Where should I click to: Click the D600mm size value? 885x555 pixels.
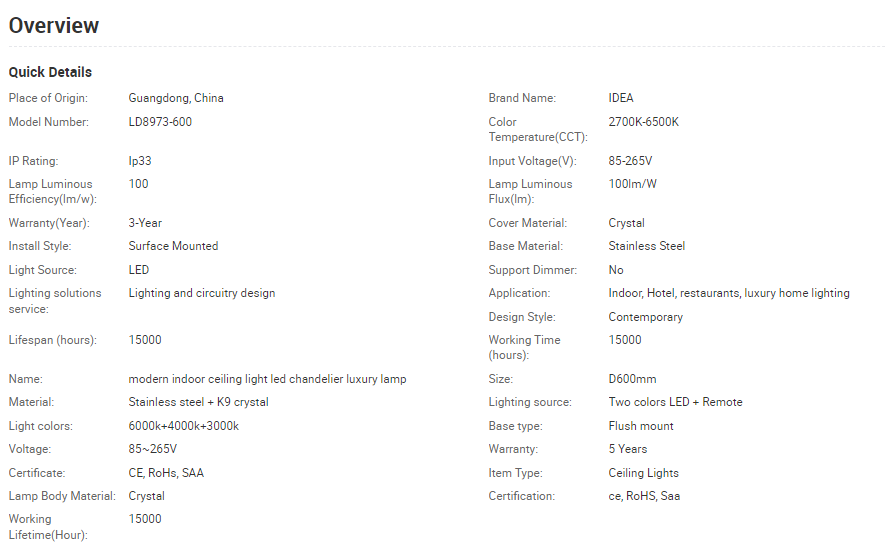click(632, 379)
